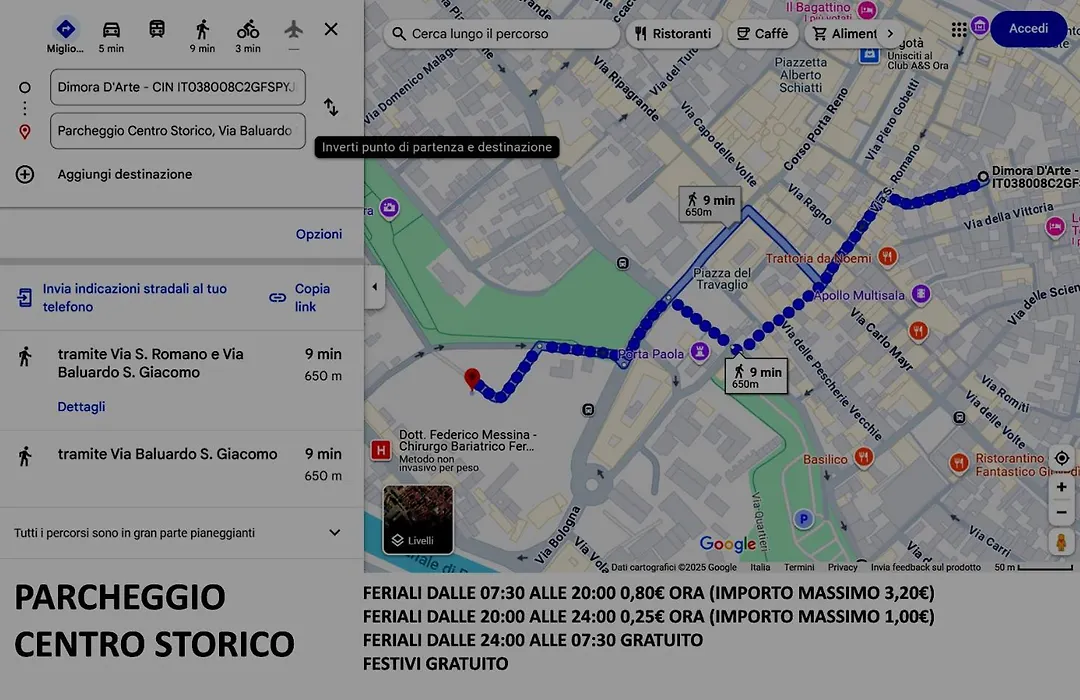
Task: Click the bus stop icon on Via Romiti
Action: tap(959, 418)
